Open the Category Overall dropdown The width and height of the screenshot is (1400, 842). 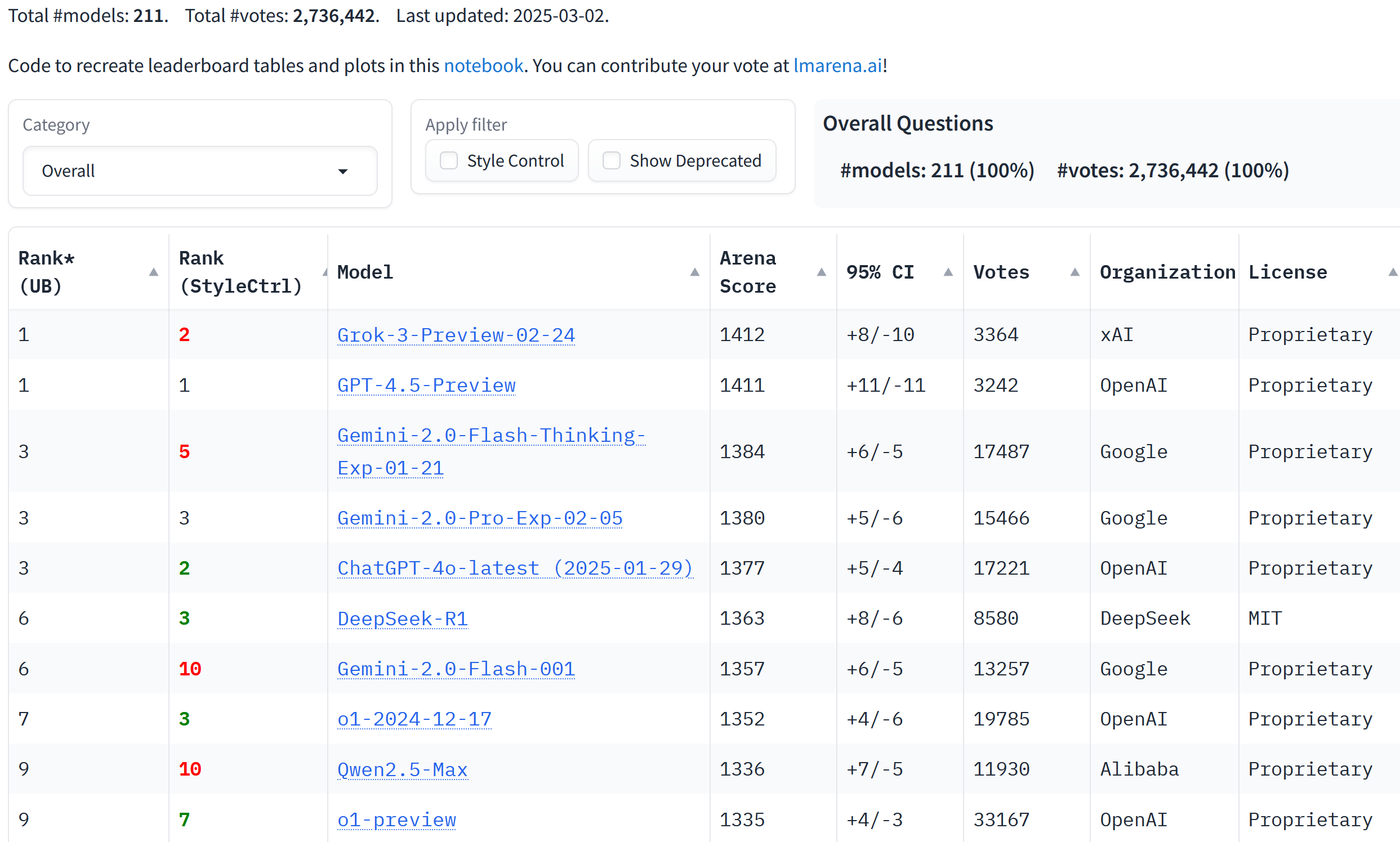[200, 171]
